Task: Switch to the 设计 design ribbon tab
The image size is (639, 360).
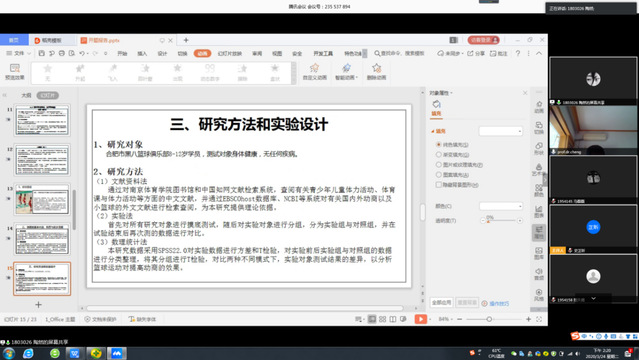Action: 162,53
